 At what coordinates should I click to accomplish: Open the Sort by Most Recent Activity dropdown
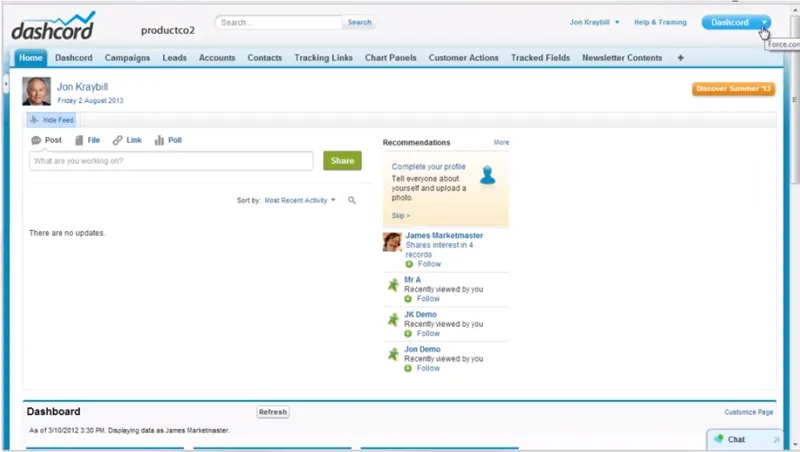(x=300, y=200)
